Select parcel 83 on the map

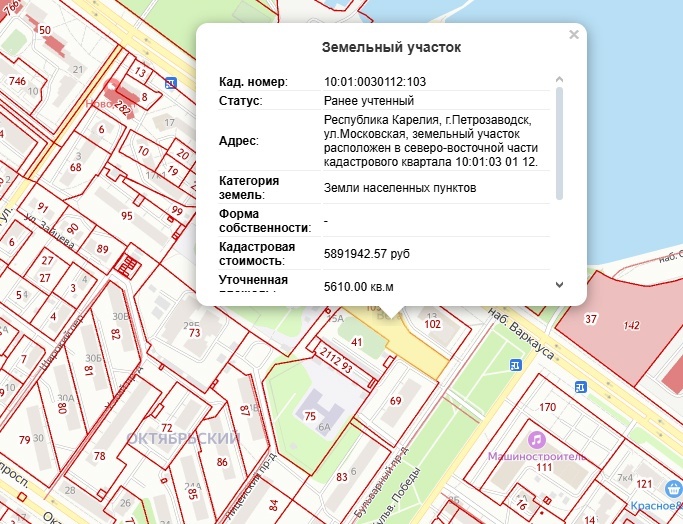point(342,477)
